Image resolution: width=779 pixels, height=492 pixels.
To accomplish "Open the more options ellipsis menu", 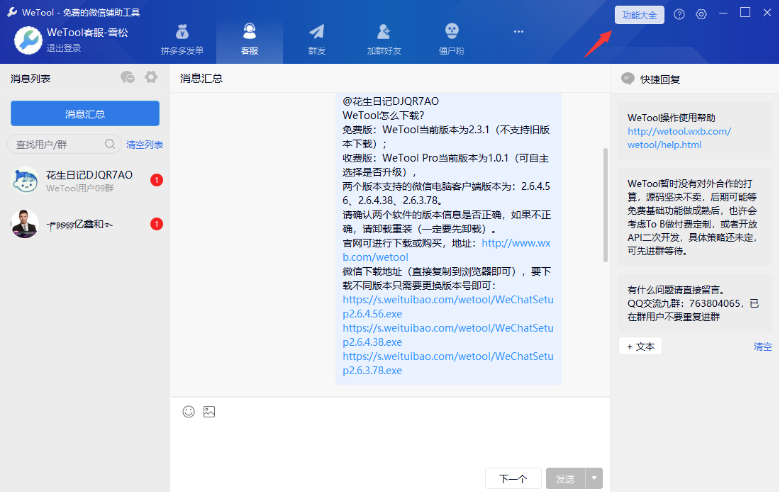I will (x=519, y=32).
